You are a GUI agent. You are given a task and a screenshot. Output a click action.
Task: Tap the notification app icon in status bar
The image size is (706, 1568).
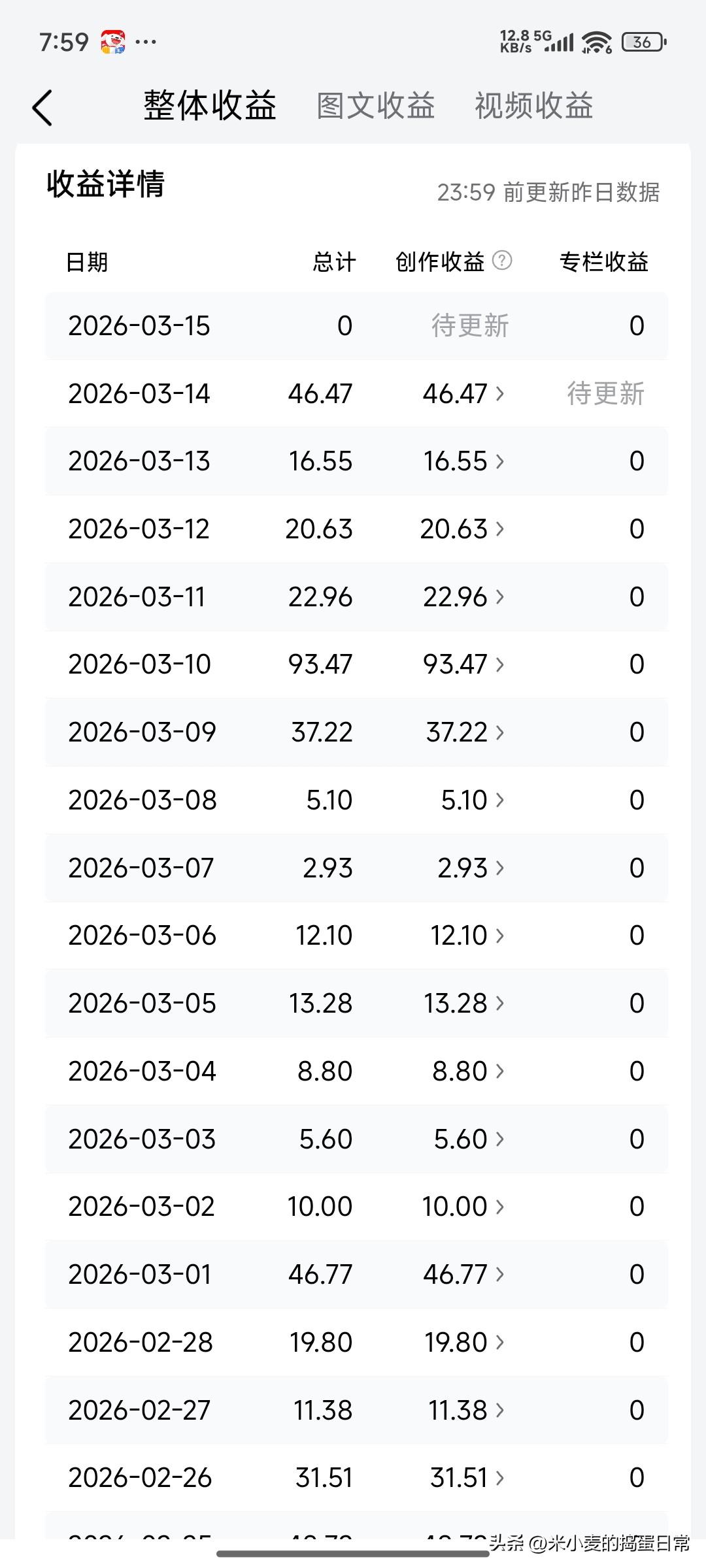[113, 42]
